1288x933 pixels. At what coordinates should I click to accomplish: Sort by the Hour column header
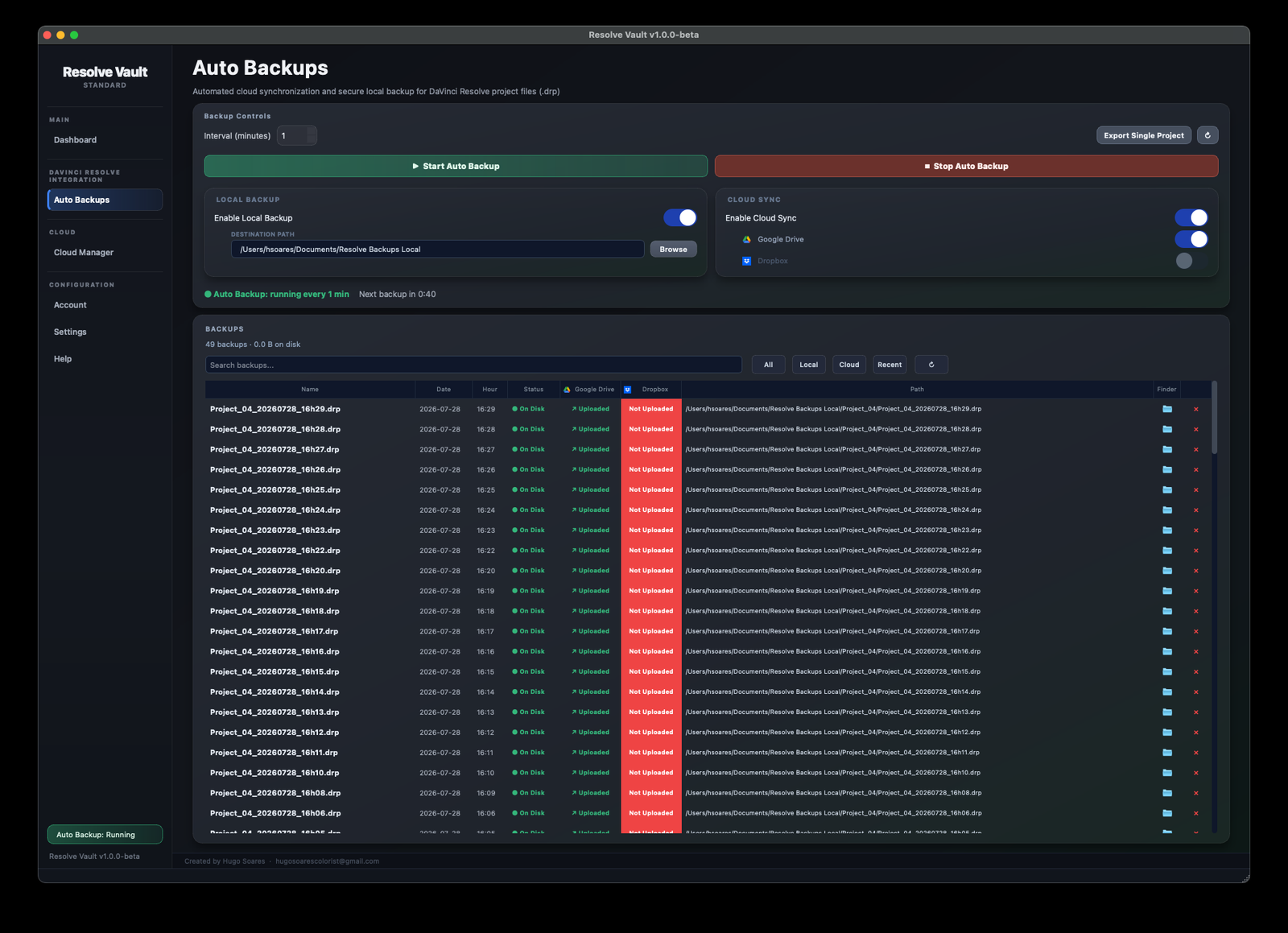tap(489, 390)
